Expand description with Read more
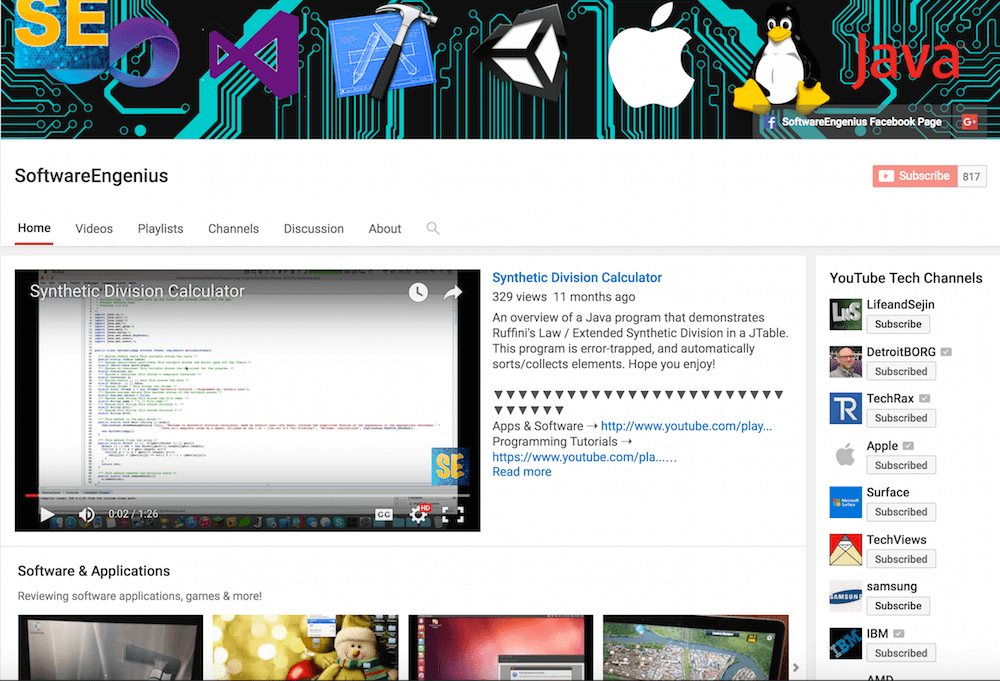Viewport: 1000px width, 681px height. point(522,472)
